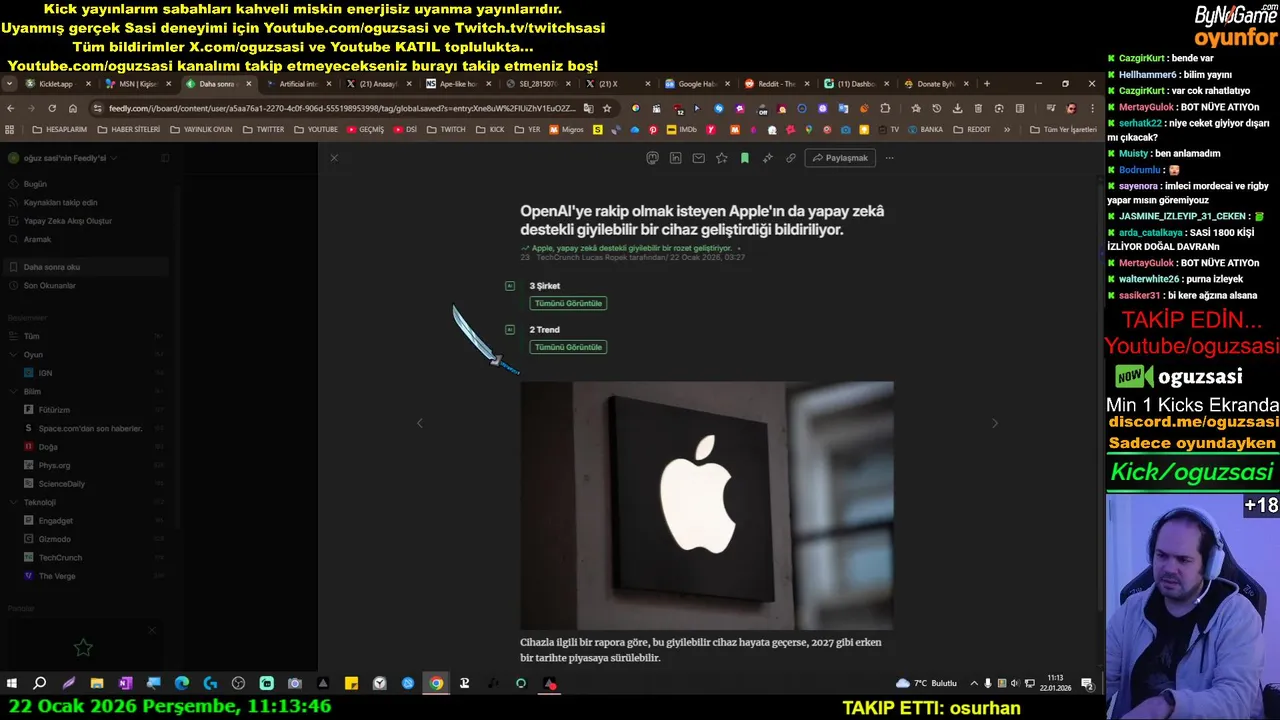The height and width of the screenshot is (720, 1280).
Task: View all under 2 Trend
Action: 568,347
